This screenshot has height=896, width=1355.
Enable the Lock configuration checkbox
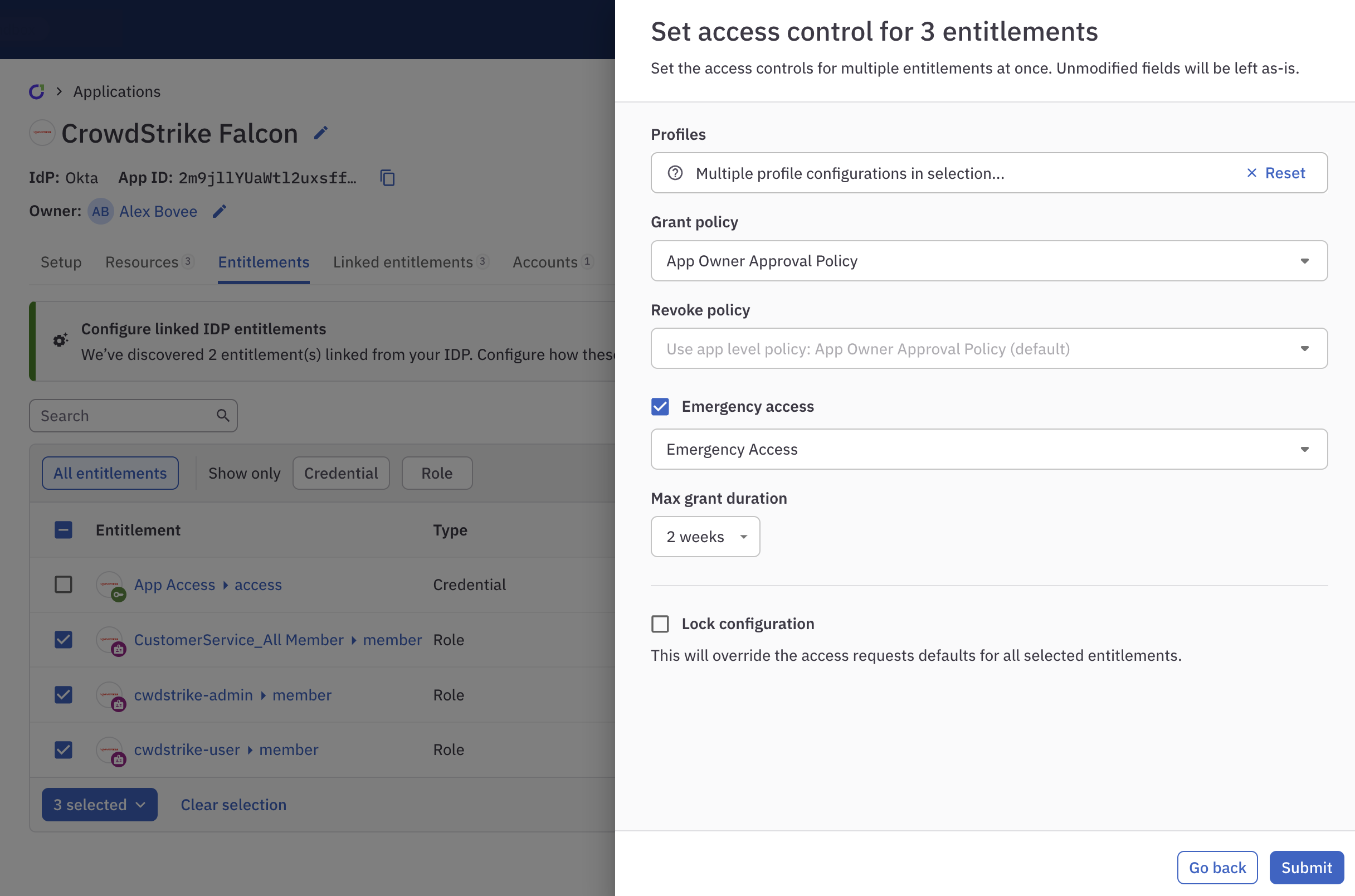(x=659, y=622)
